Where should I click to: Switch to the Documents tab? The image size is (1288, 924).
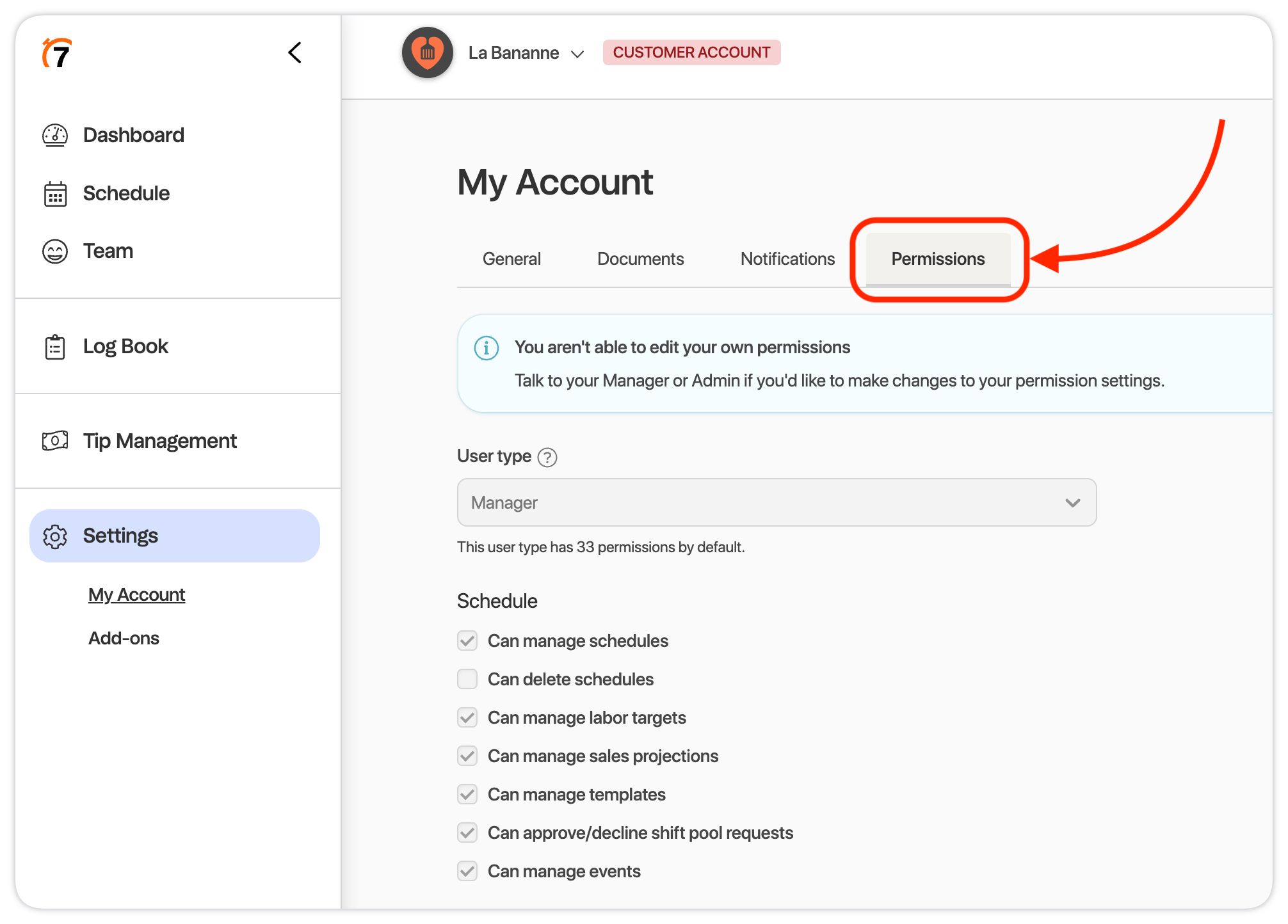pyautogui.click(x=640, y=259)
